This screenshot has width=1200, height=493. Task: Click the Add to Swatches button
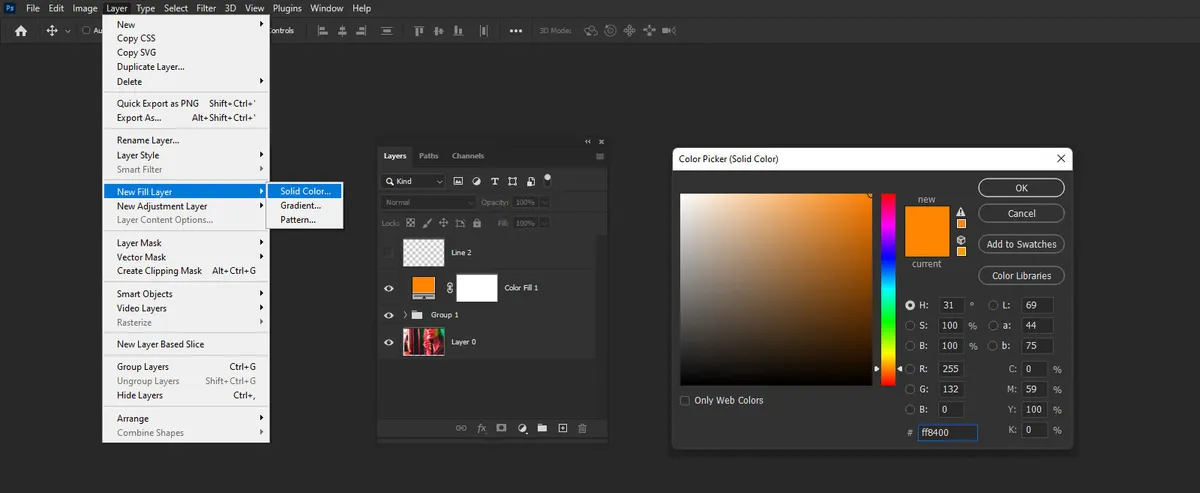click(x=1021, y=244)
